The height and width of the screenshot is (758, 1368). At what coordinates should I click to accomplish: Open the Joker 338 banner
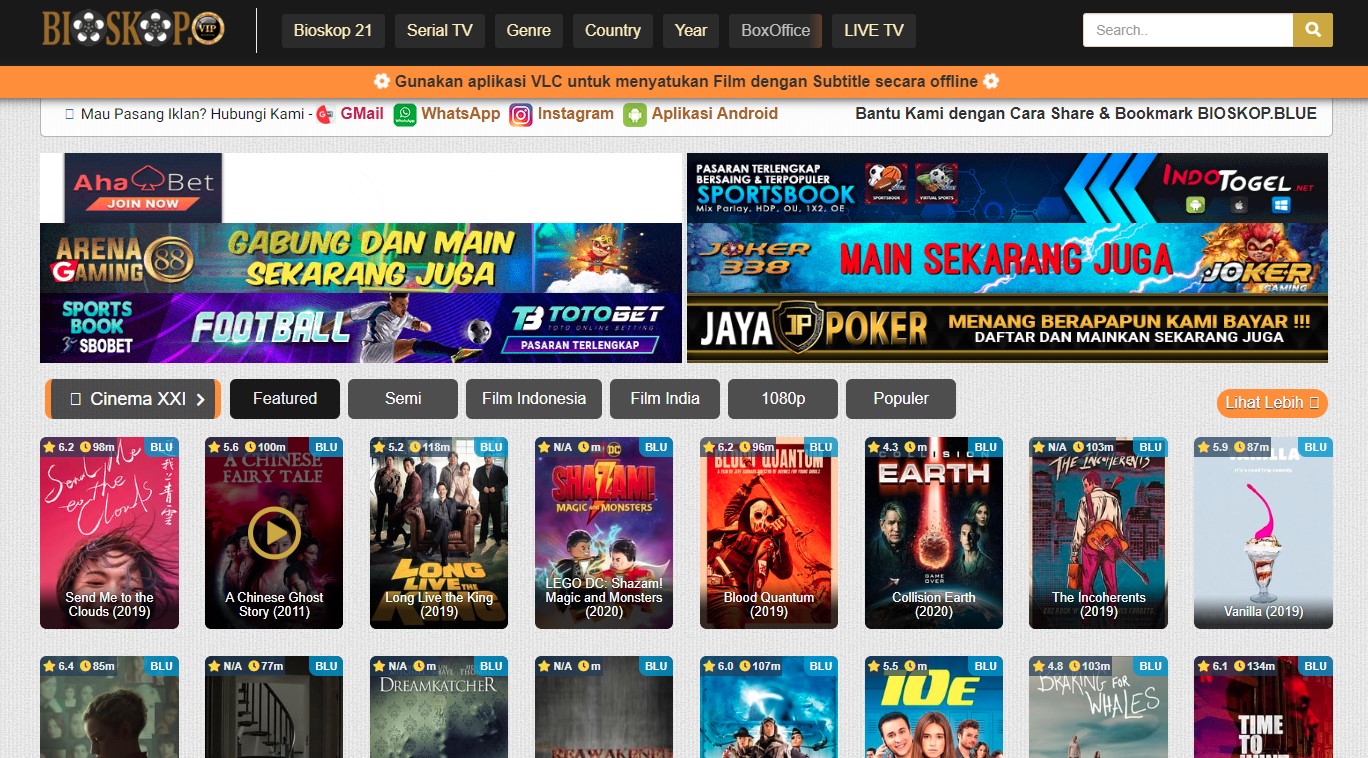[x=1007, y=258]
